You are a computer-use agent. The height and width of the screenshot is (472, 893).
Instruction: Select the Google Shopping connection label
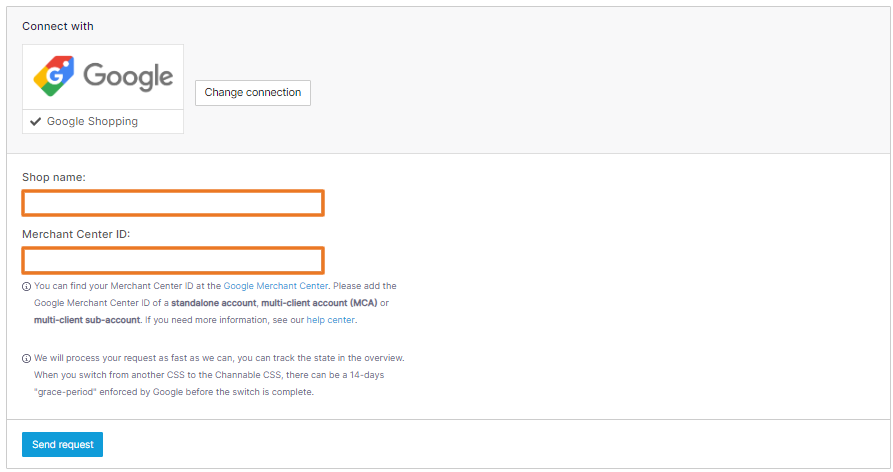[x=92, y=121]
